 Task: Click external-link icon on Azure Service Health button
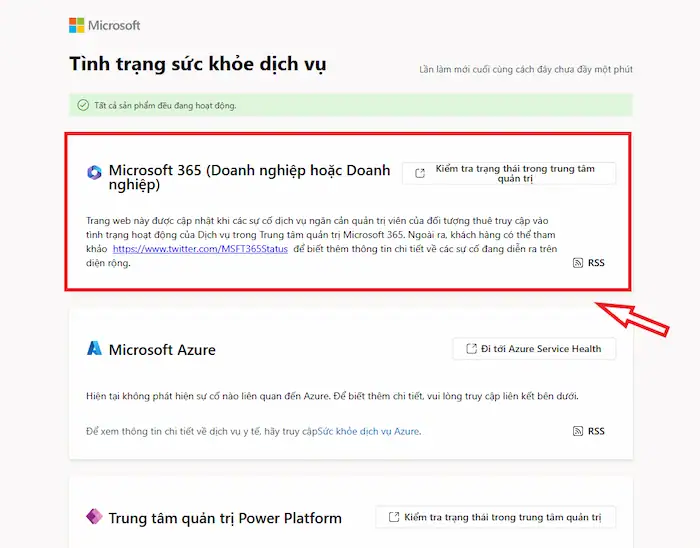click(468, 349)
